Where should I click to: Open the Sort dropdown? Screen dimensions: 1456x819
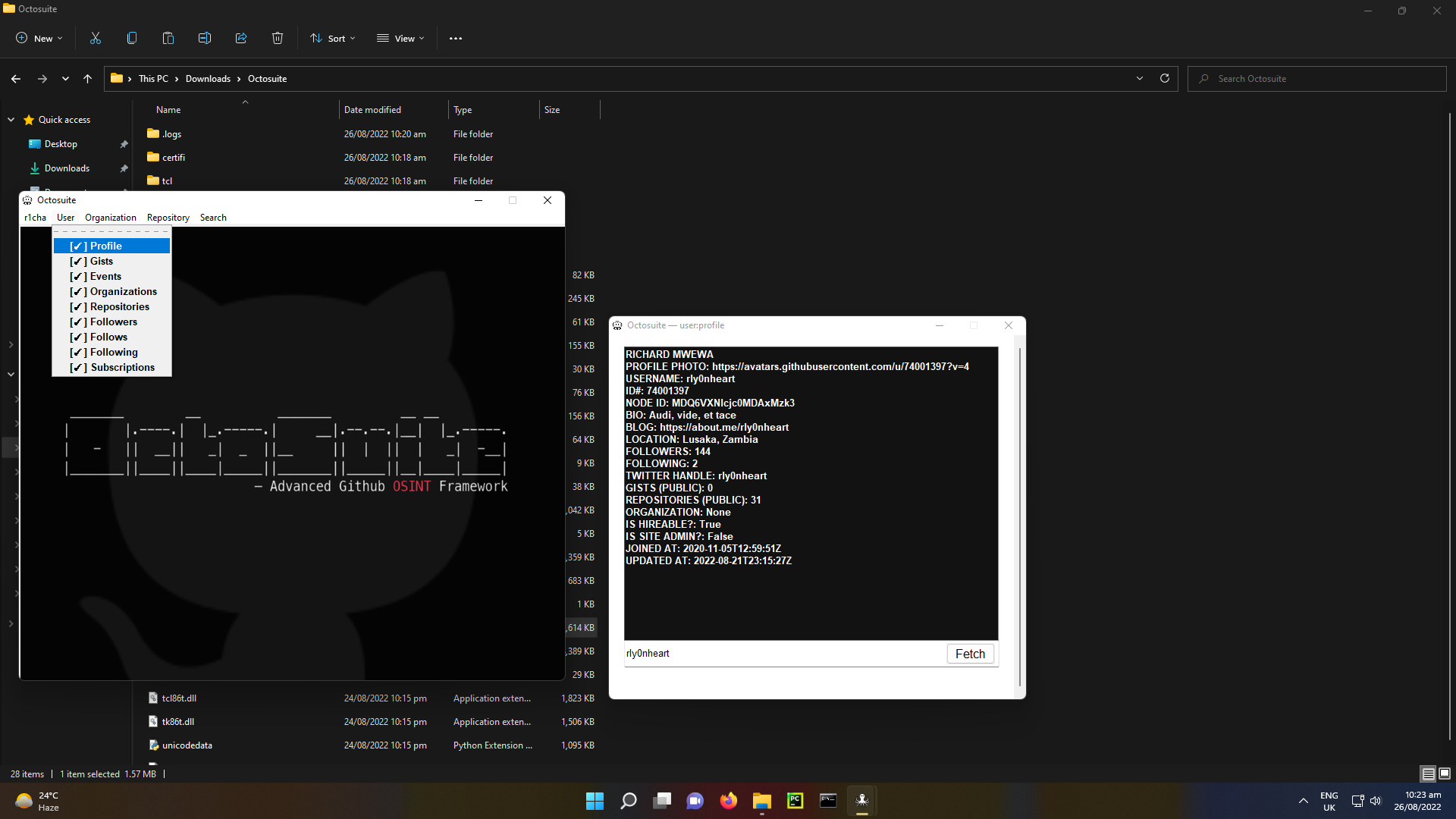point(332,38)
